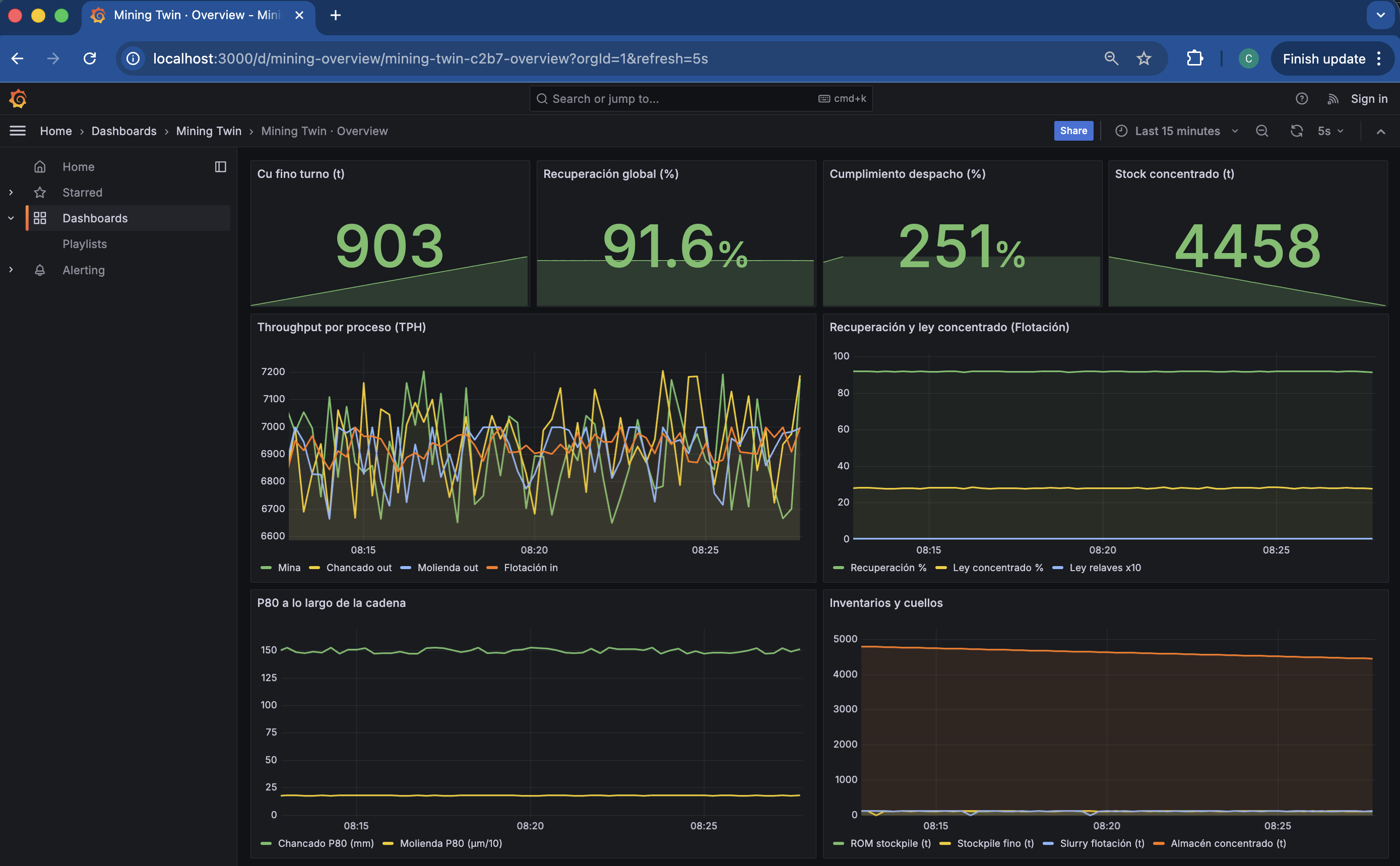Click the browser back arrow
The image size is (1400, 866).
coord(17,58)
